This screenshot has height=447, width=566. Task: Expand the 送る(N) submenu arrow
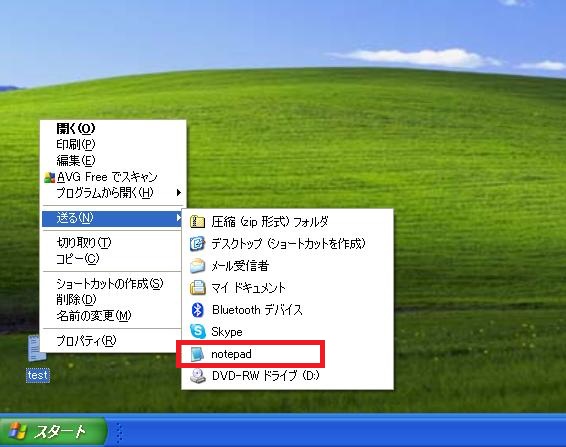(178, 218)
